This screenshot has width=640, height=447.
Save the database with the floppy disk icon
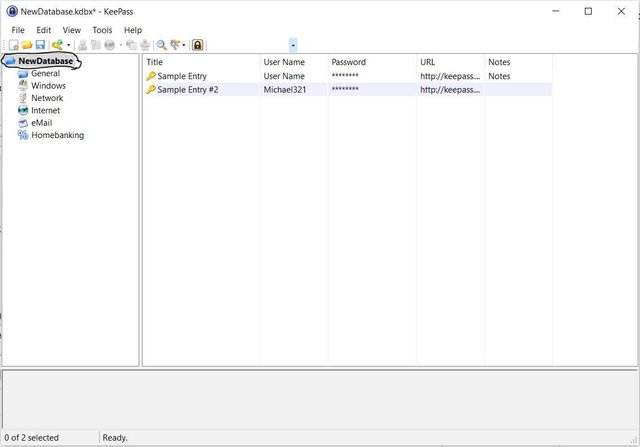40,45
